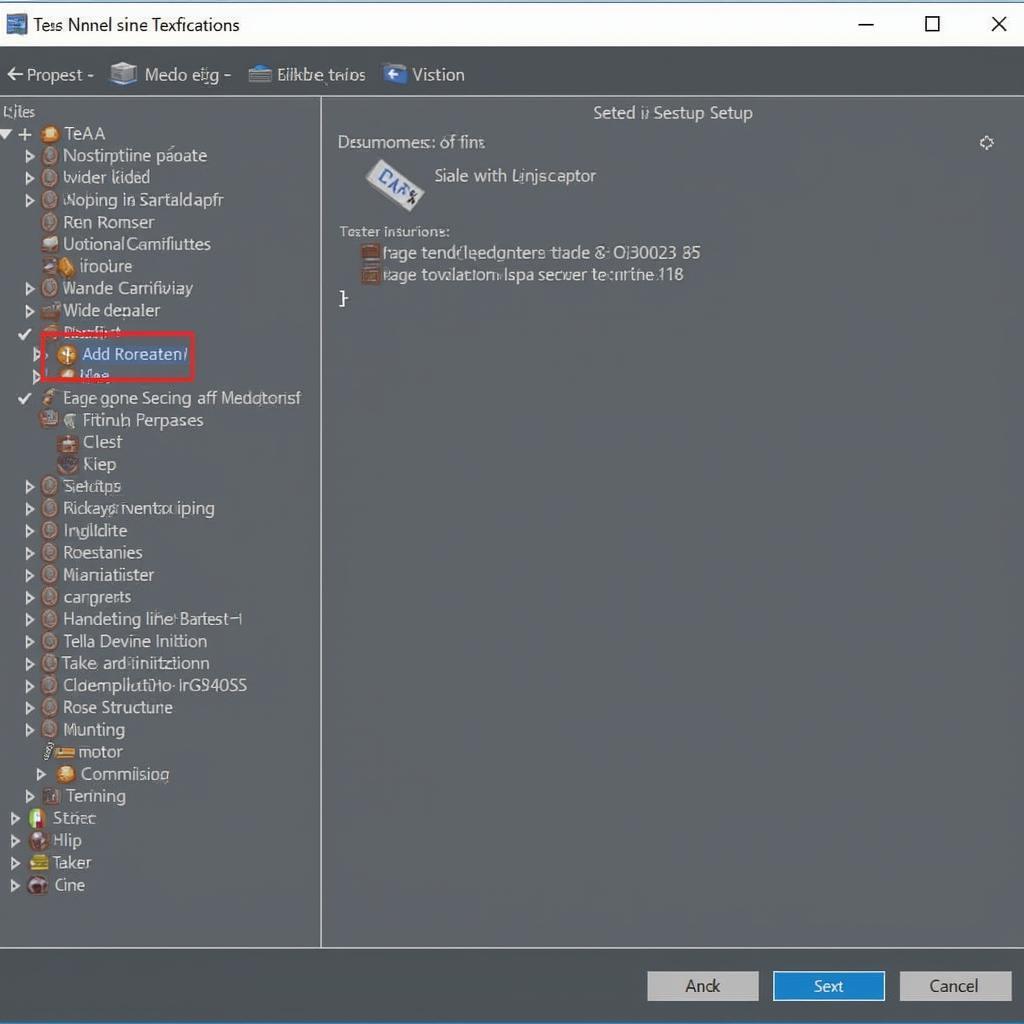This screenshot has width=1024, height=1024.
Task: Click the Eage gone Secing row icon
Action: tap(49, 397)
